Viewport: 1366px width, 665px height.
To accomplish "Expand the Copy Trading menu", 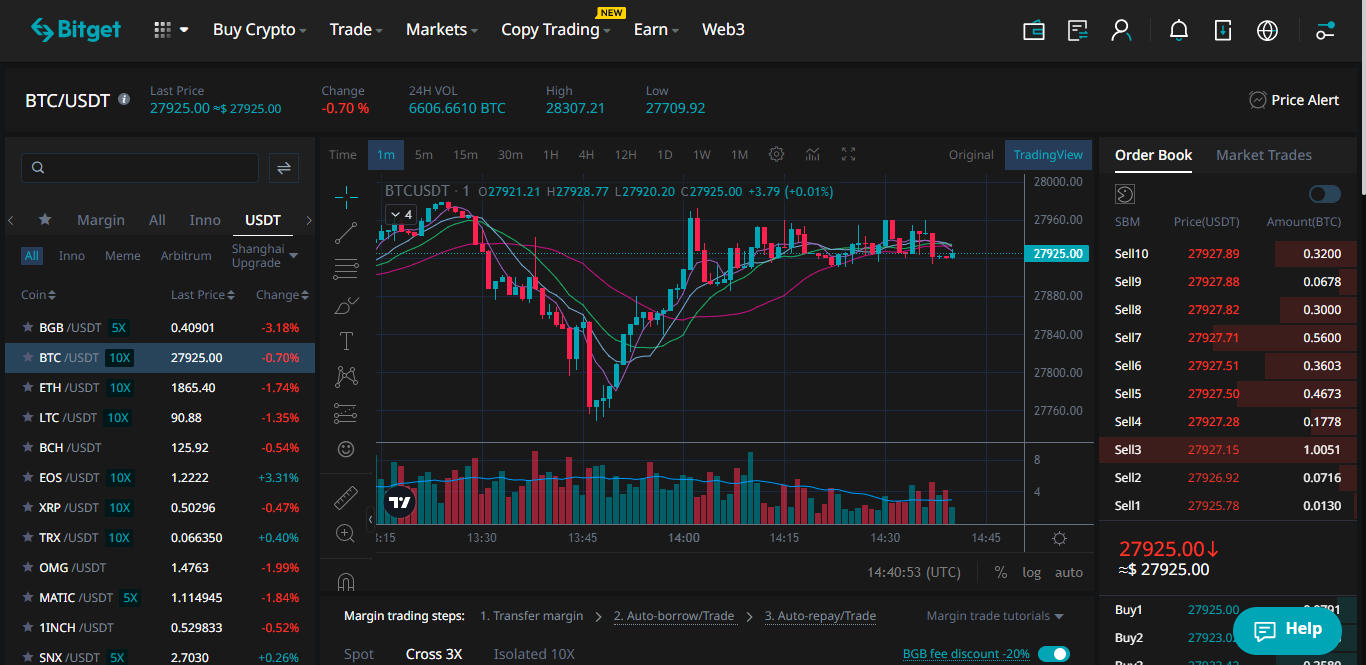I will pyautogui.click(x=555, y=30).
